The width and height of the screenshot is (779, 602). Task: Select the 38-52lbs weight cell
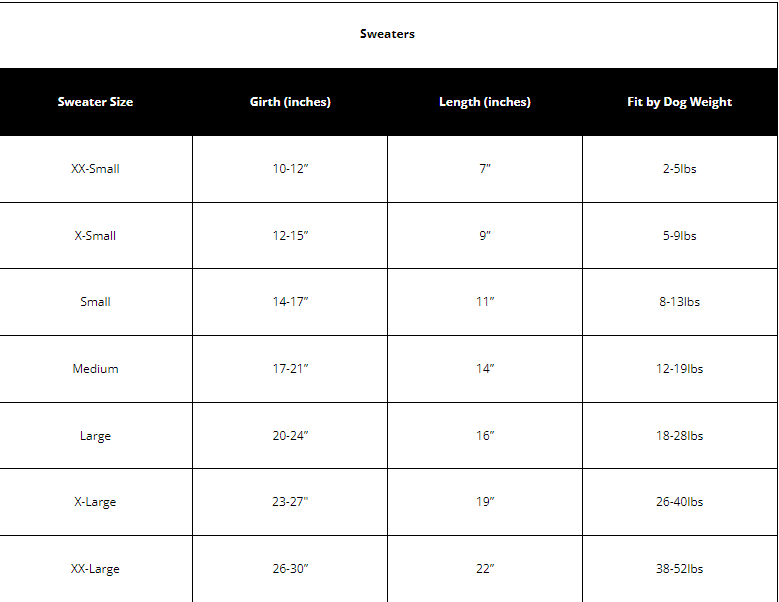680,569
